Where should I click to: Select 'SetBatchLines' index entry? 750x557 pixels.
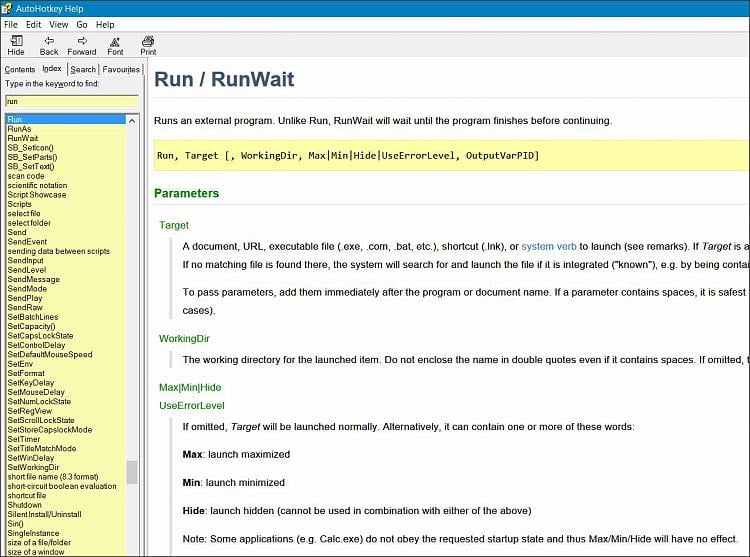(33, 317)
